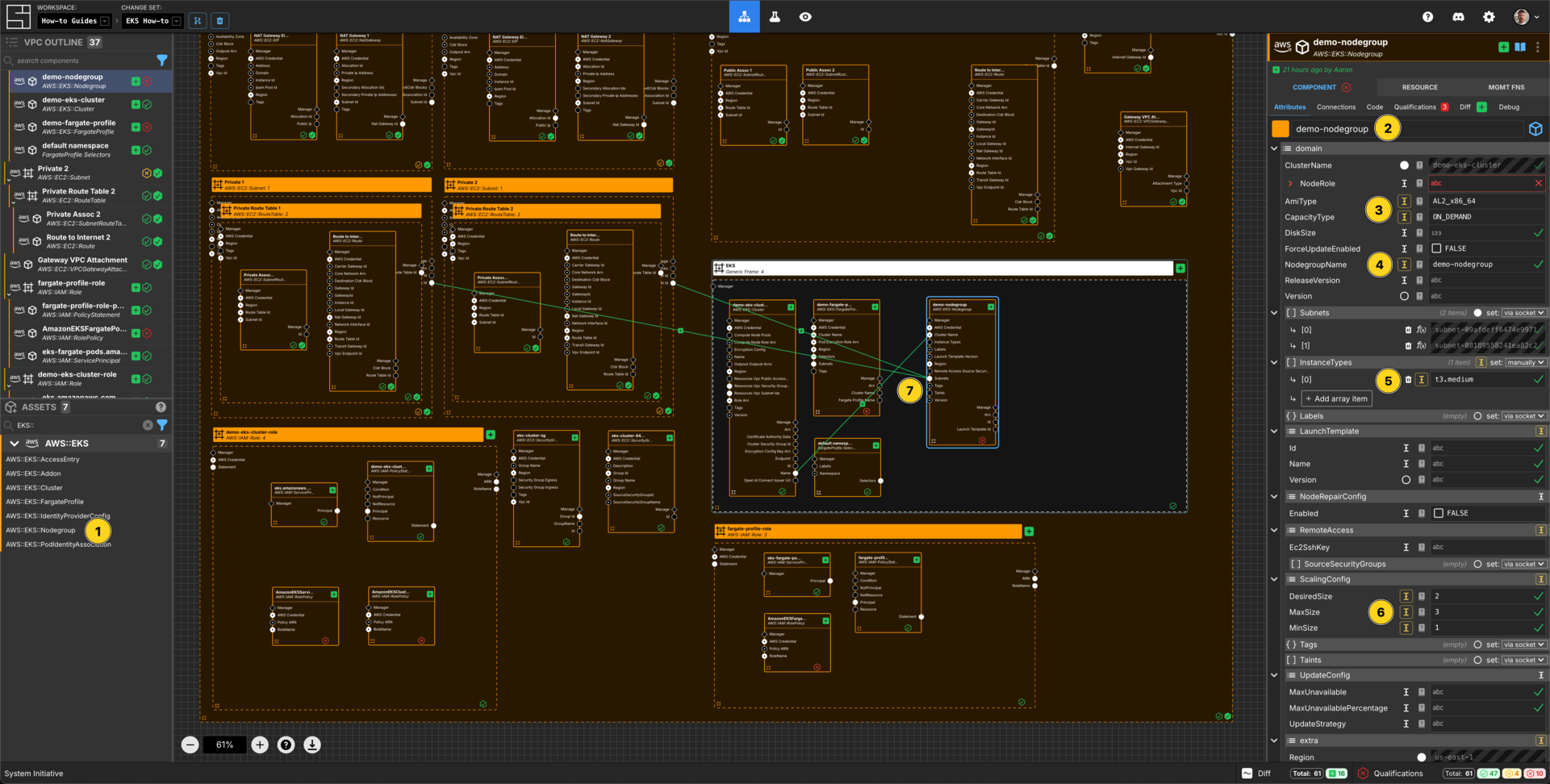
Task: Click the create change set icon in the top bar
Action: click(x=197, y=20)
